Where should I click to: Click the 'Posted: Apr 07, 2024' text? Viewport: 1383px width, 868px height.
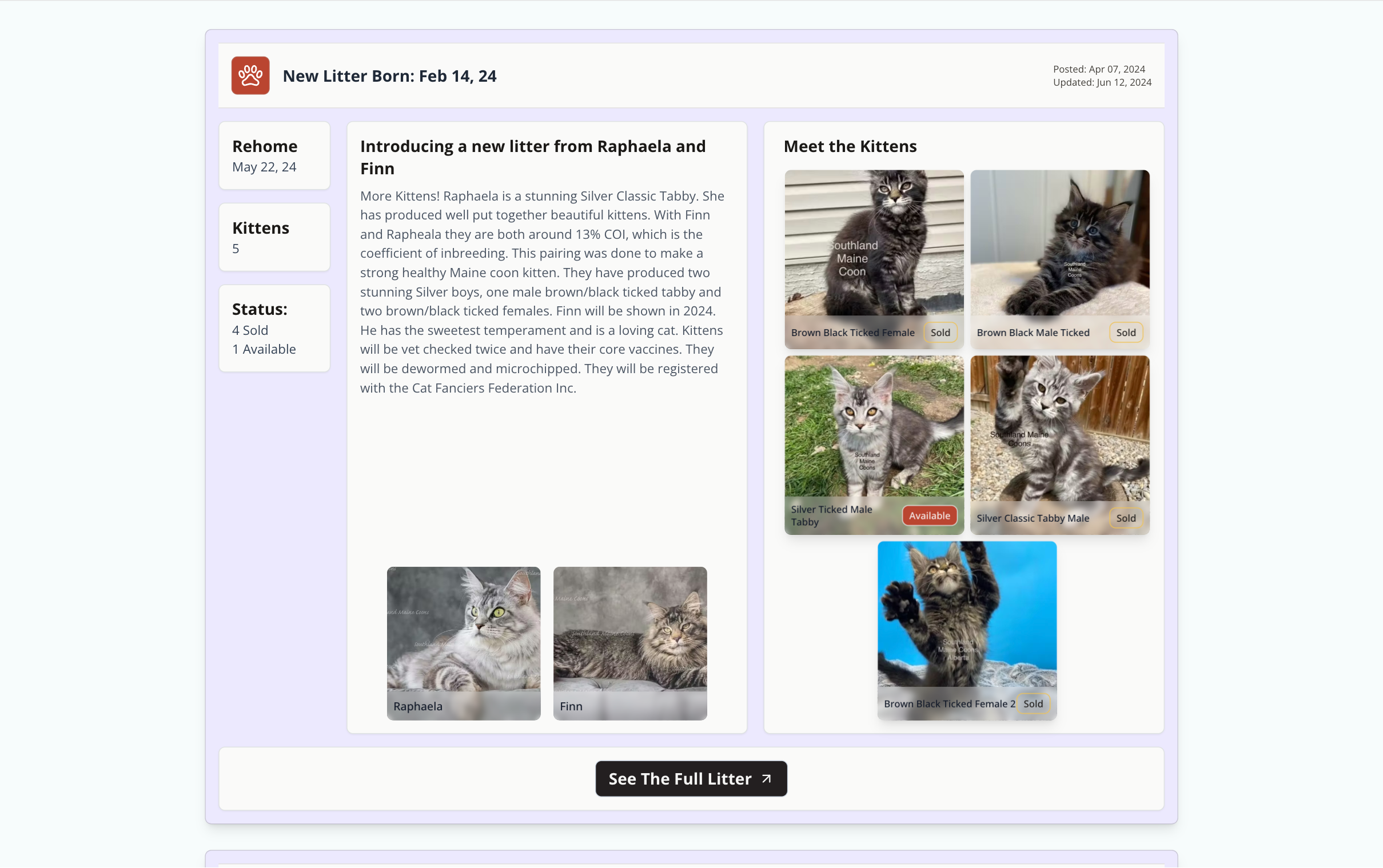1099,69
